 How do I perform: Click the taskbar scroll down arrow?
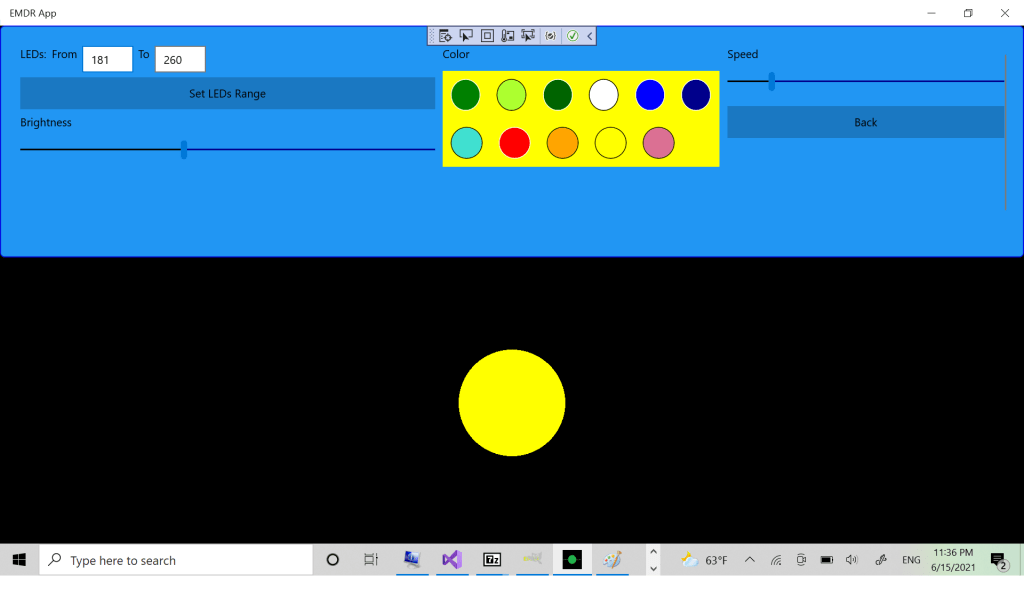click(653, 569)
